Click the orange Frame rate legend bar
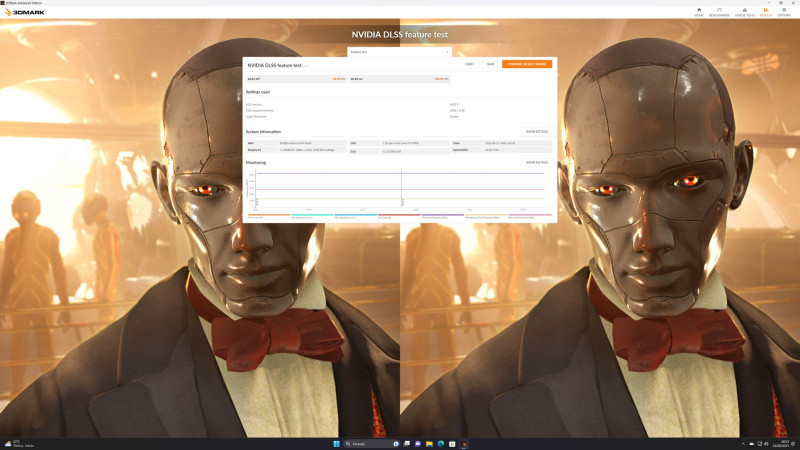Screen dimensions: 800x450 [x=268, y=215]
